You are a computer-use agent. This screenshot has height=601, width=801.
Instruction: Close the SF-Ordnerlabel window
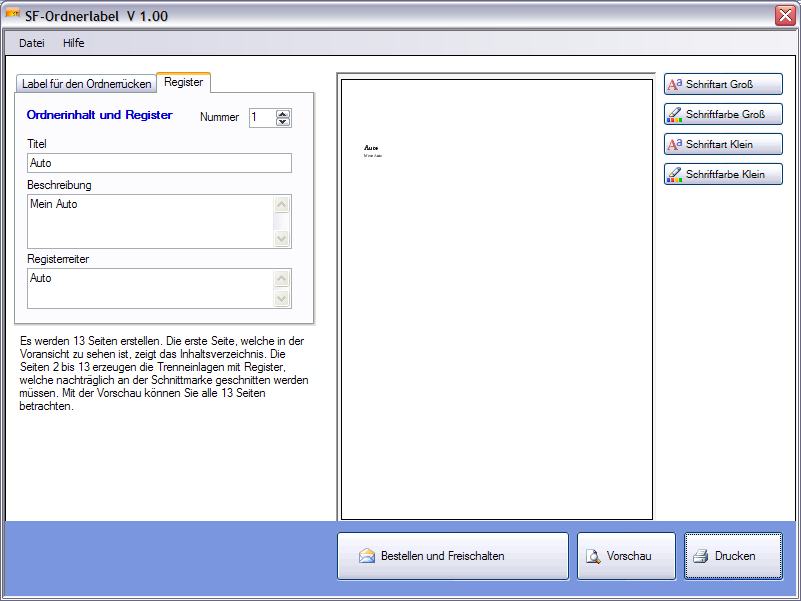[785, 15]
